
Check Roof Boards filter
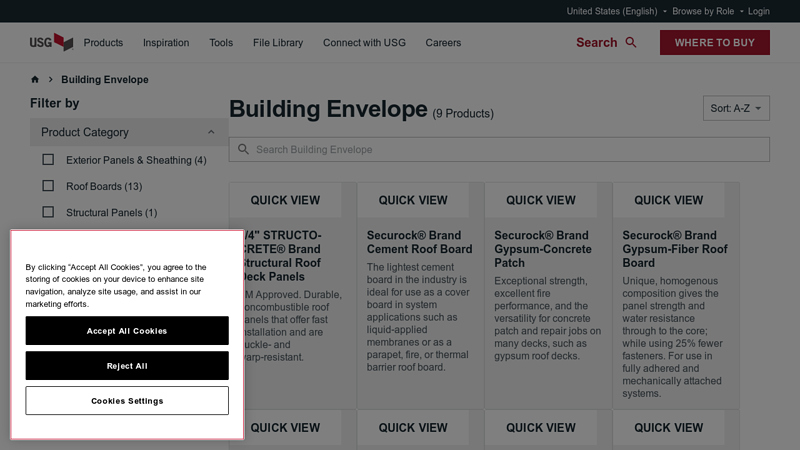[x=48, y=186]
